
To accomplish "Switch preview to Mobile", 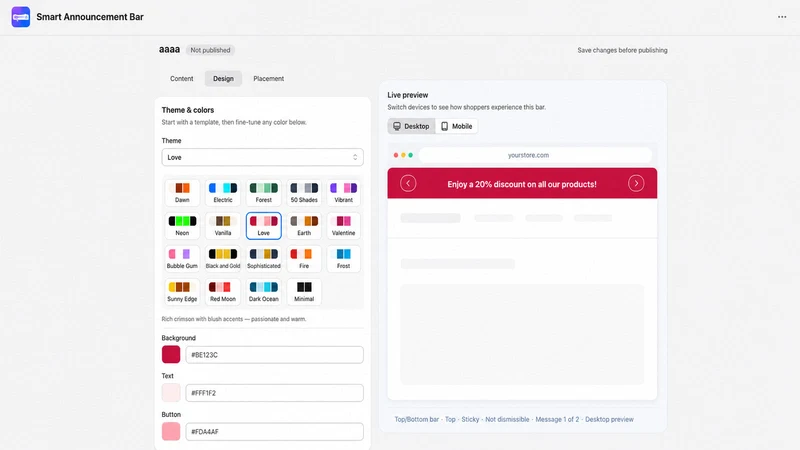I will (x=457, y=126).
